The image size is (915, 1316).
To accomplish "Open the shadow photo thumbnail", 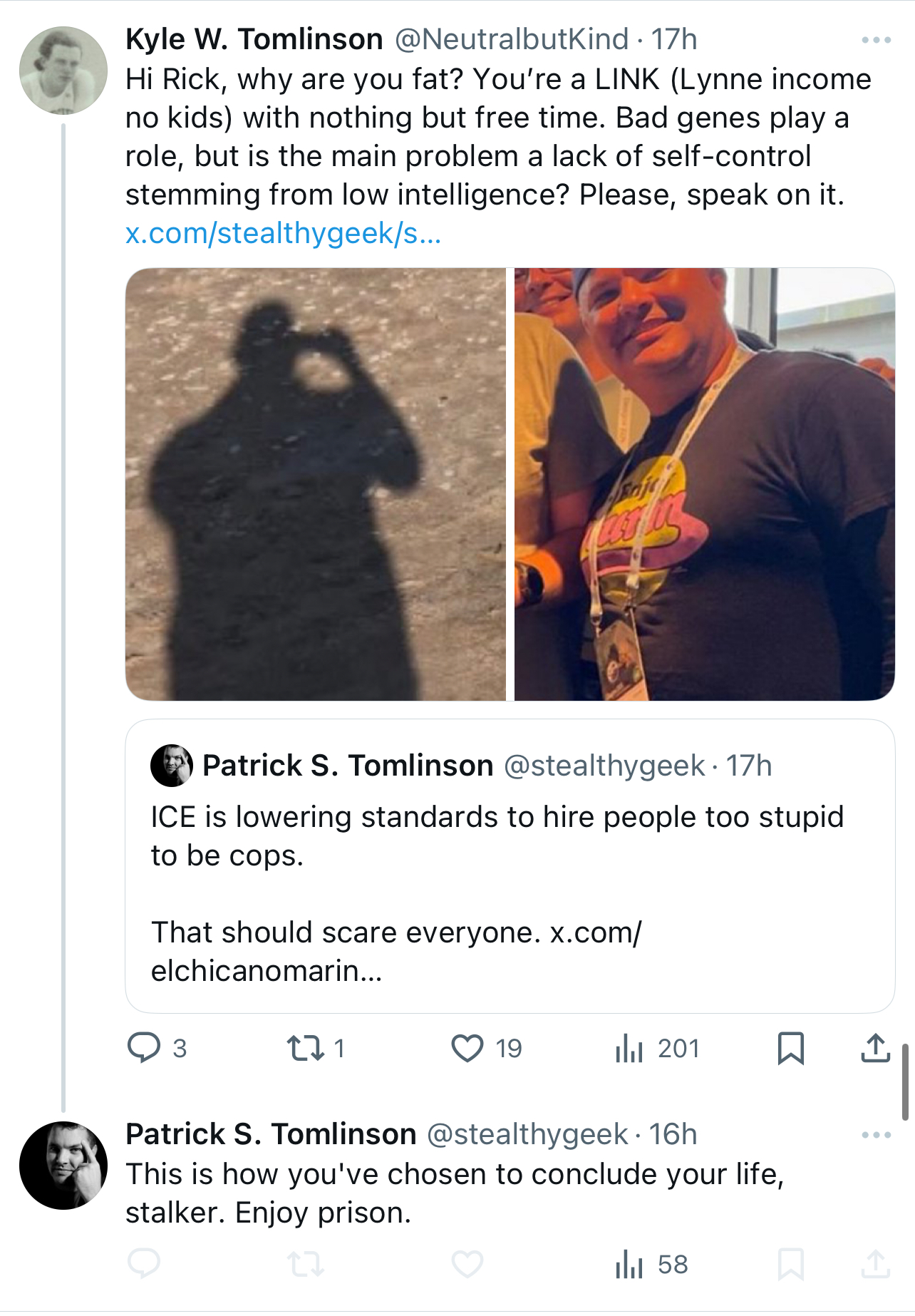I will pyautogui.click(x=316, y=484).
